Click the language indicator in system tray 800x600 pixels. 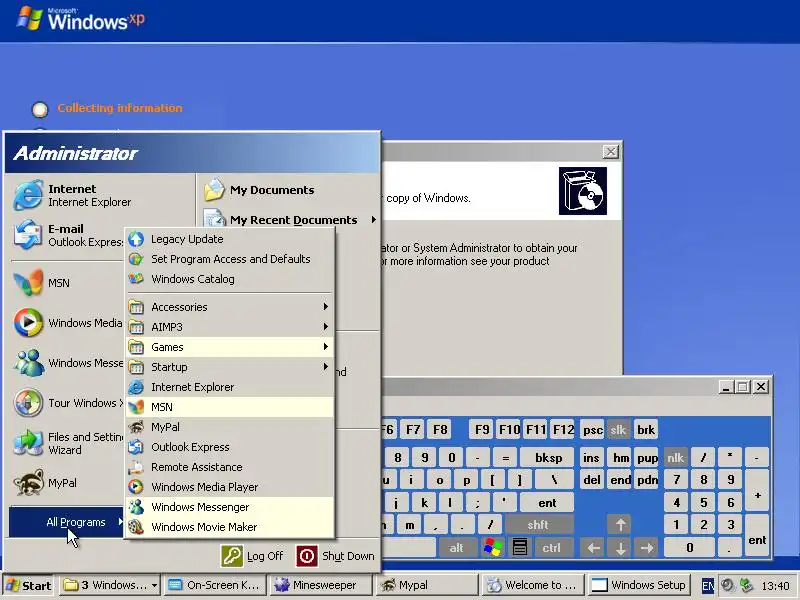[x=707, y=585]
